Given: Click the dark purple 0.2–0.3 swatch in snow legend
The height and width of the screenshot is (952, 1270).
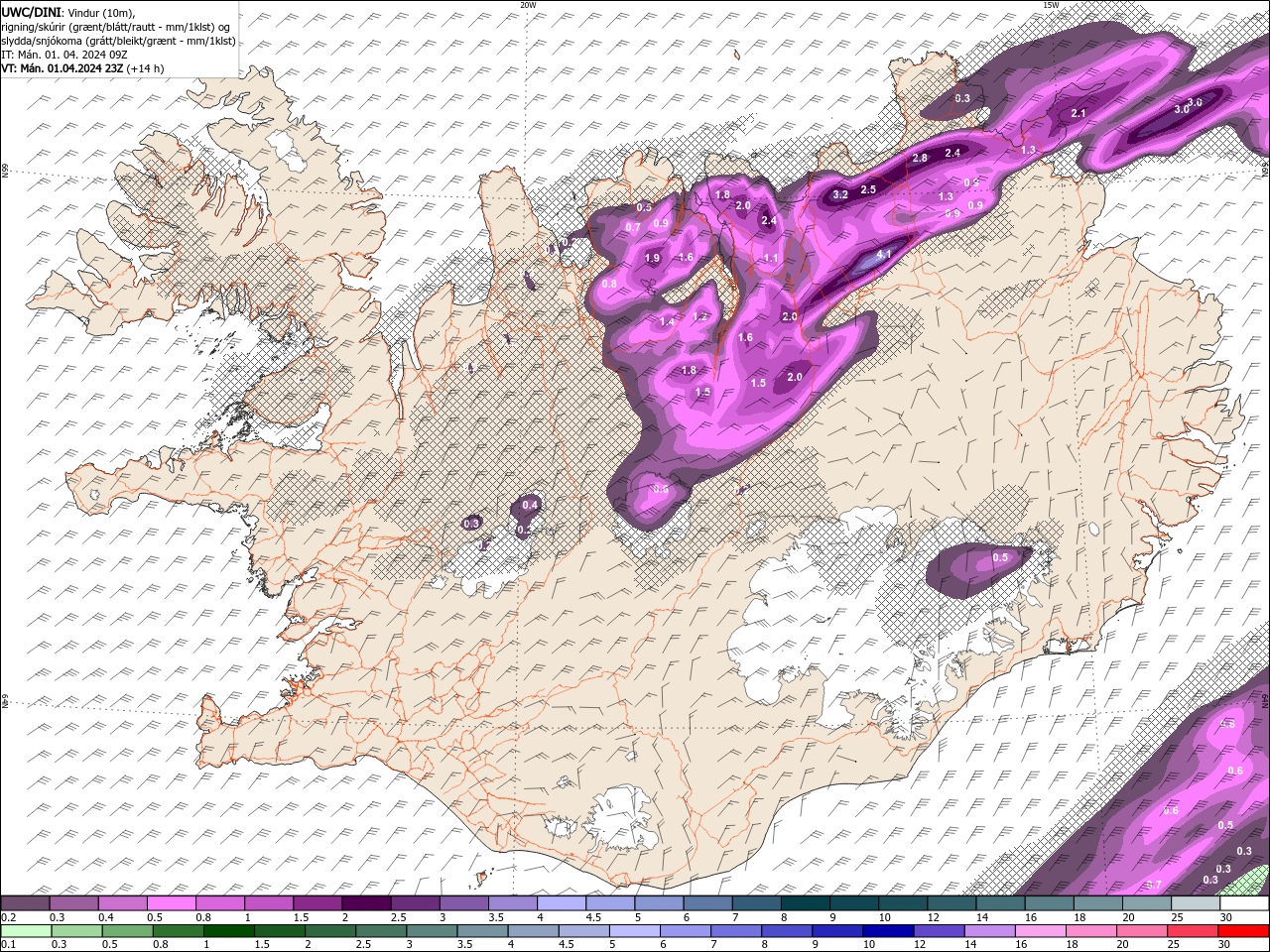Looking at the screenshot, I should 25,903.
